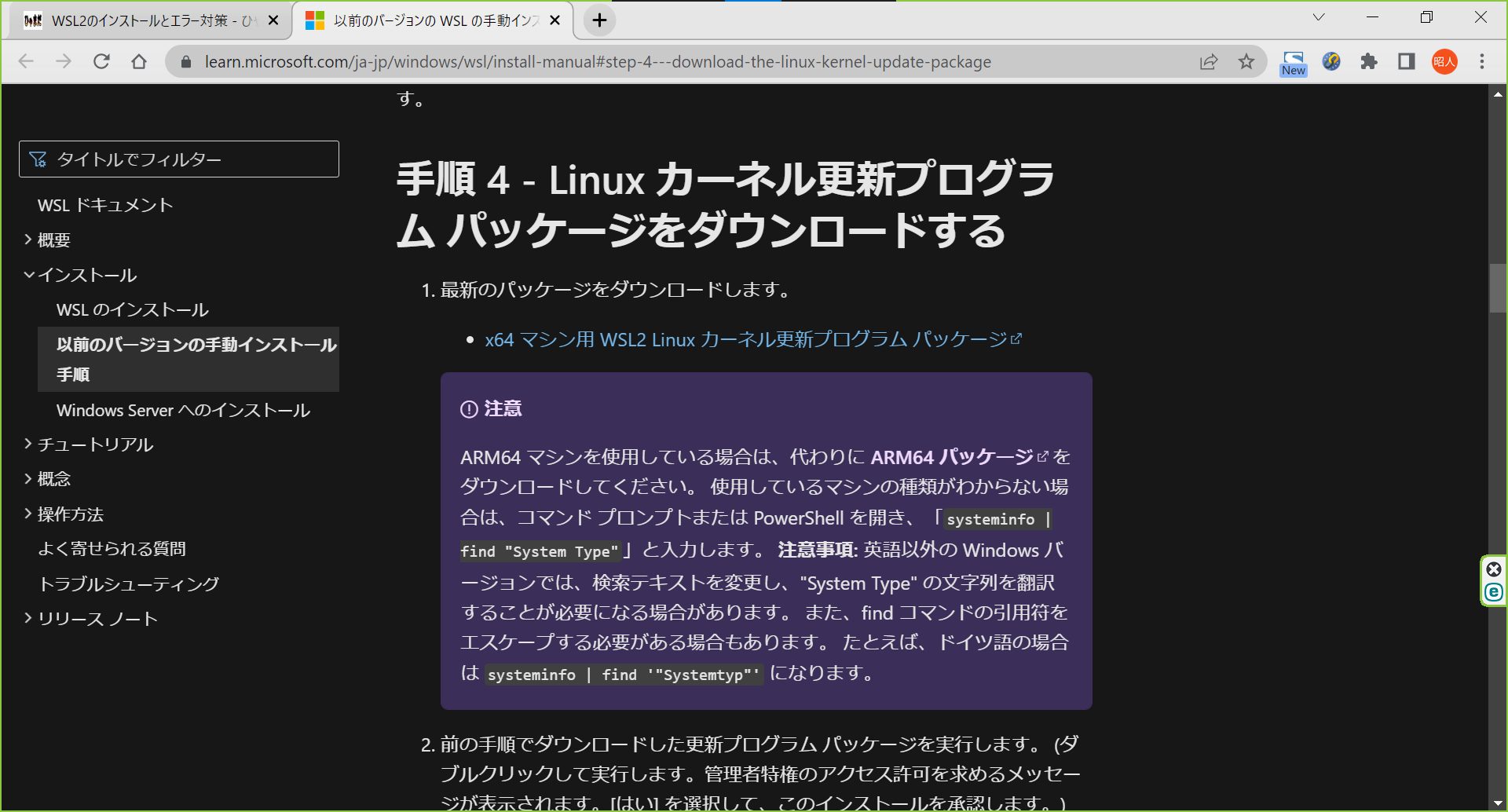
Task: Open new tab with plus button
Action: click(599, 20)
